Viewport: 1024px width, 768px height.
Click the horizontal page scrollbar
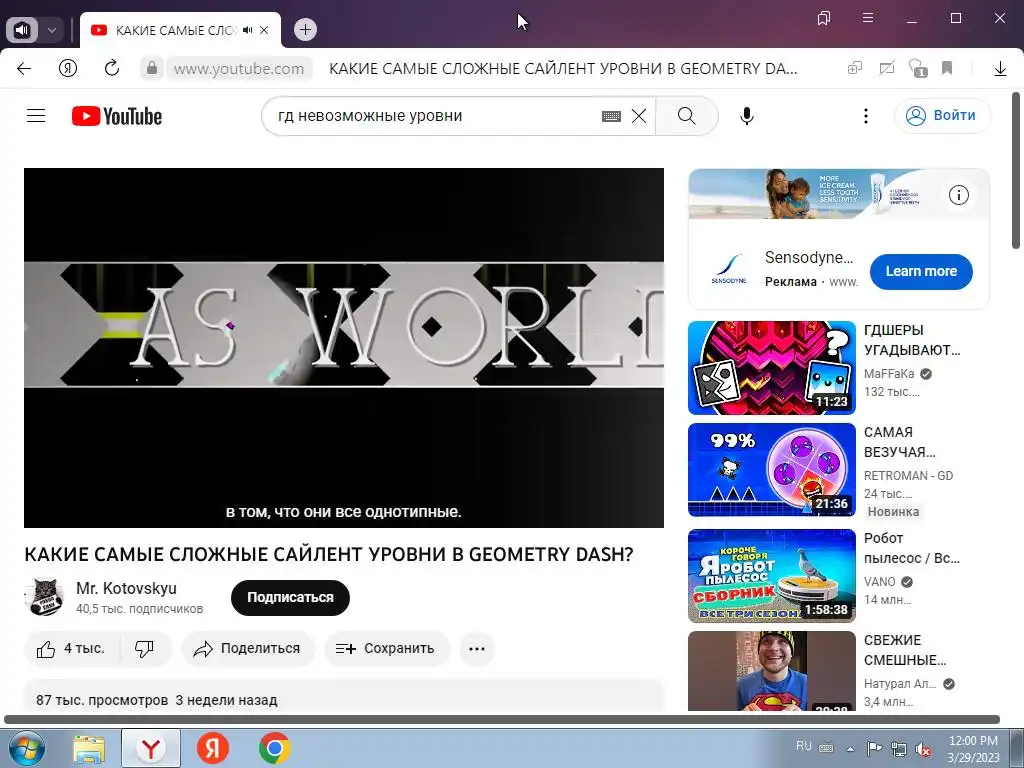click(502, 719)
